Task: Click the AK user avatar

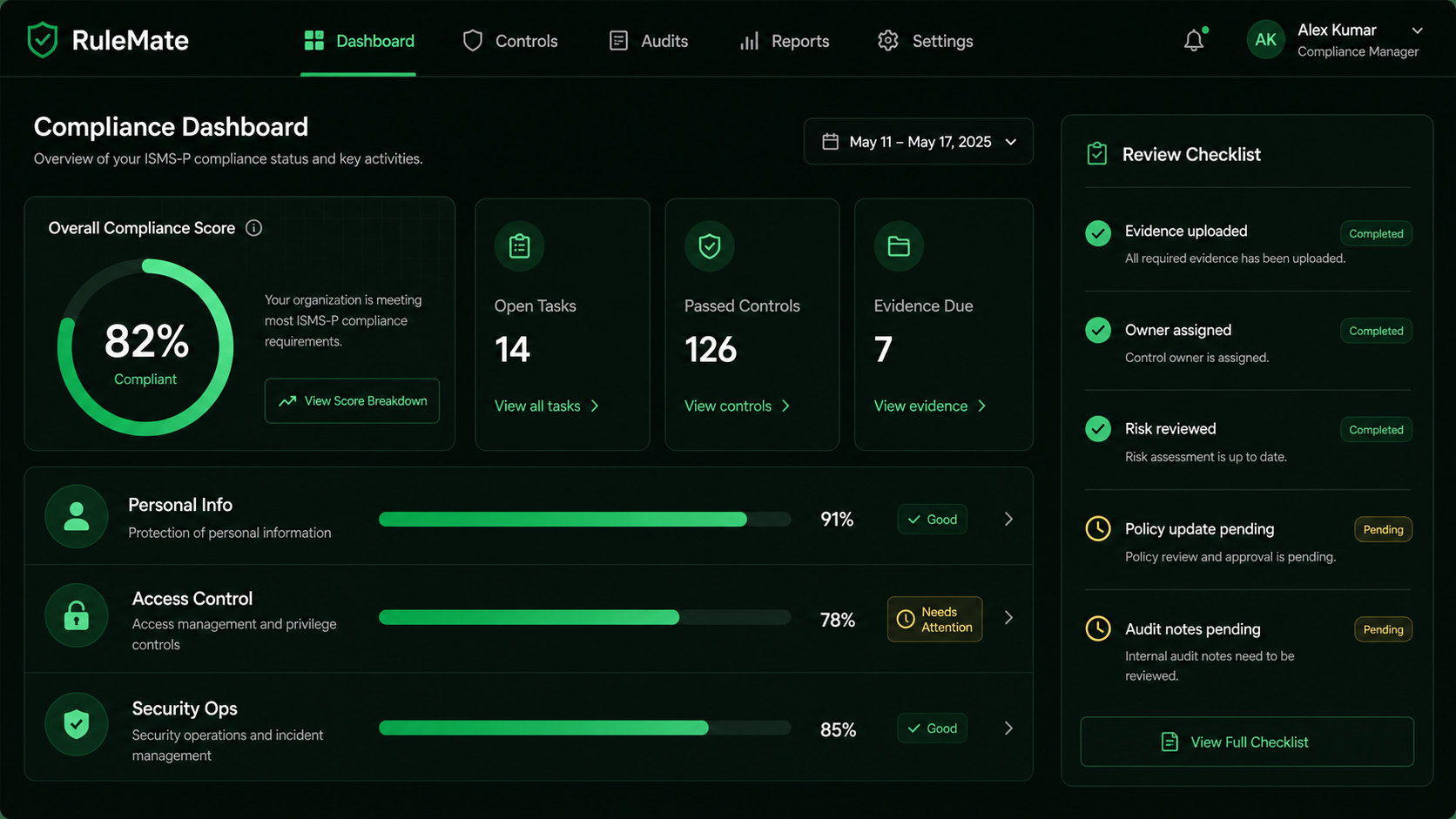Action: click(x=1265, y=40)
